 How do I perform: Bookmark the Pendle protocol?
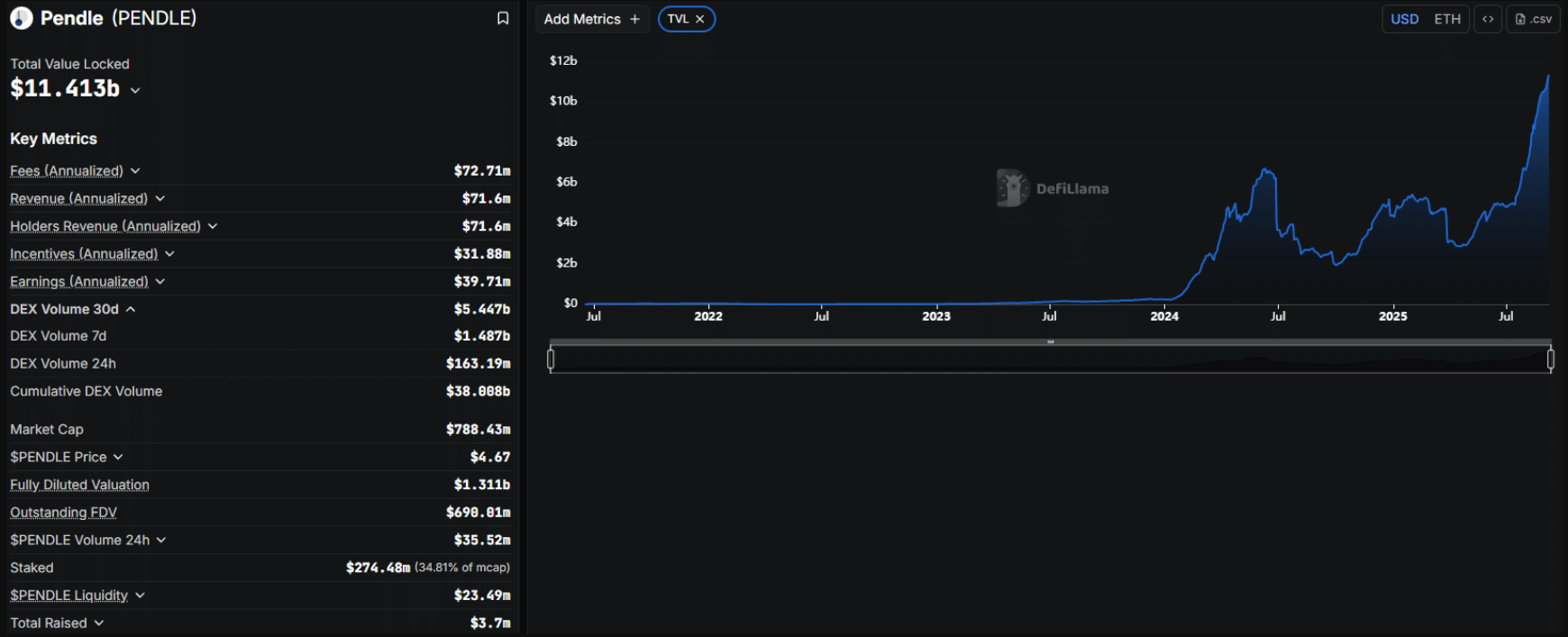tap(503, 18)
